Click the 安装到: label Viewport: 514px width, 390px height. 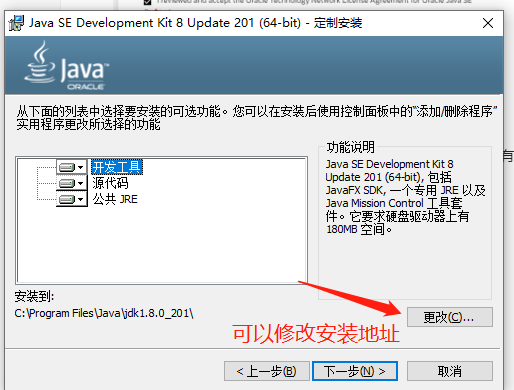pyautogui.click(x=34, y=296)
